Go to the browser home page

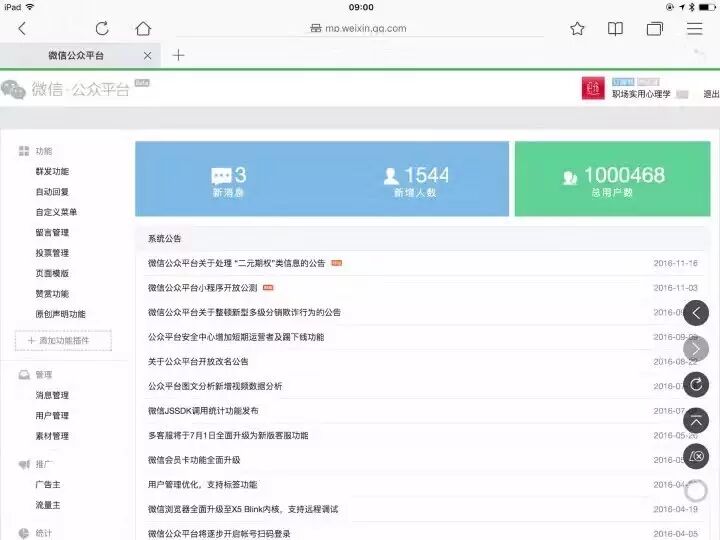[143, 29]
